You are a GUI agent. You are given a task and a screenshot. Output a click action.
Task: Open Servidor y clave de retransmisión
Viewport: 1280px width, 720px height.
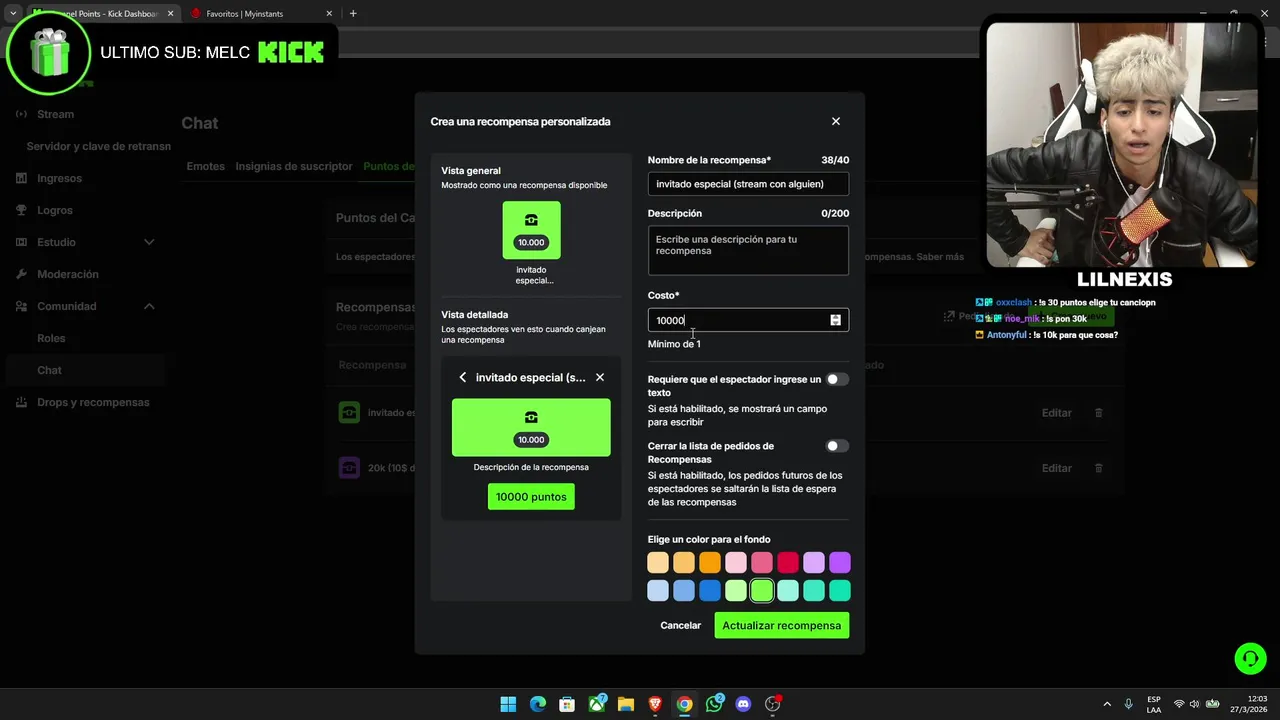click(x=99, y=146)
